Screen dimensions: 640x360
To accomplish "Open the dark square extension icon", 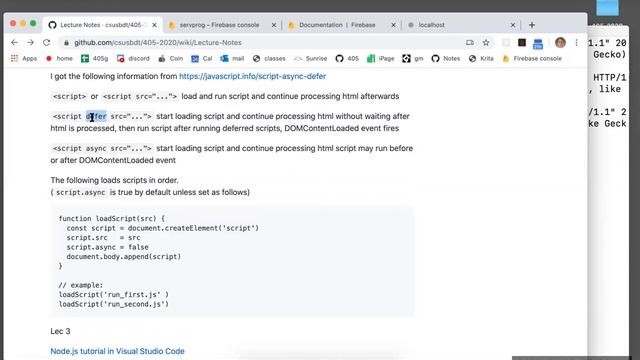I will 522,42.
